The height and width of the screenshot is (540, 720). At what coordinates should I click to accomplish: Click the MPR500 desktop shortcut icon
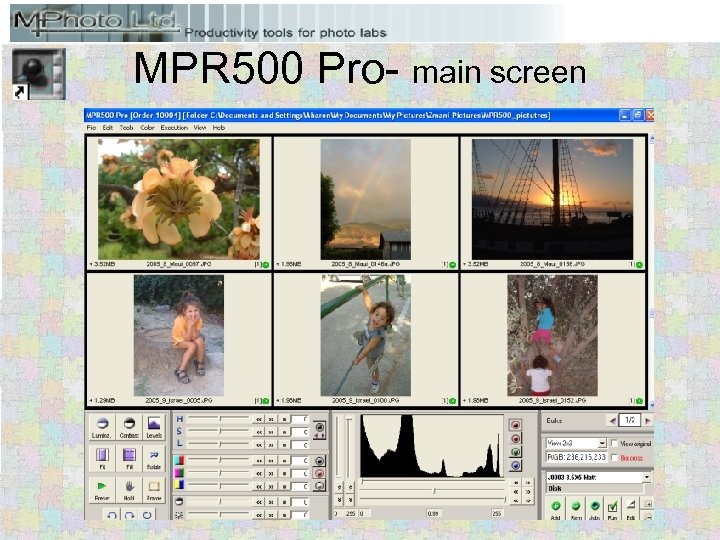[39, 73]
